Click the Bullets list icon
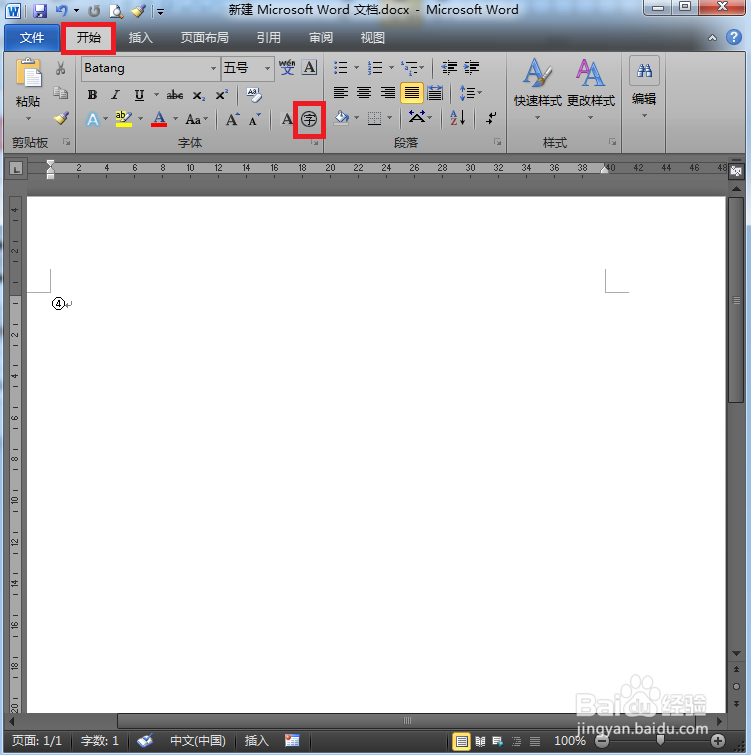Image resolution: width=751 pixels, height=755 pixels. tap(341, 67)
